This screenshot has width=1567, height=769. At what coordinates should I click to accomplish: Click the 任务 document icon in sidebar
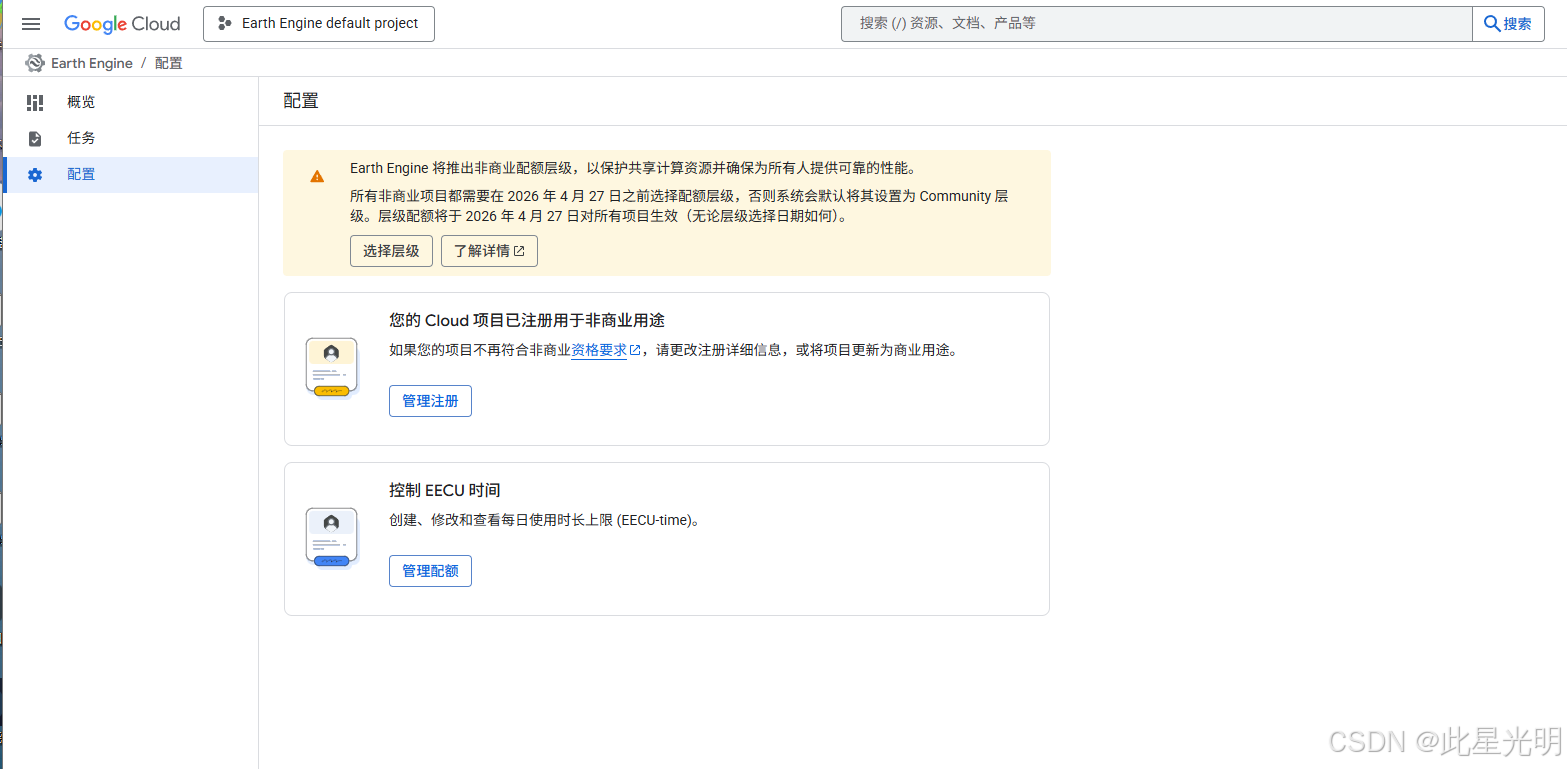click(x=34, y=137)
